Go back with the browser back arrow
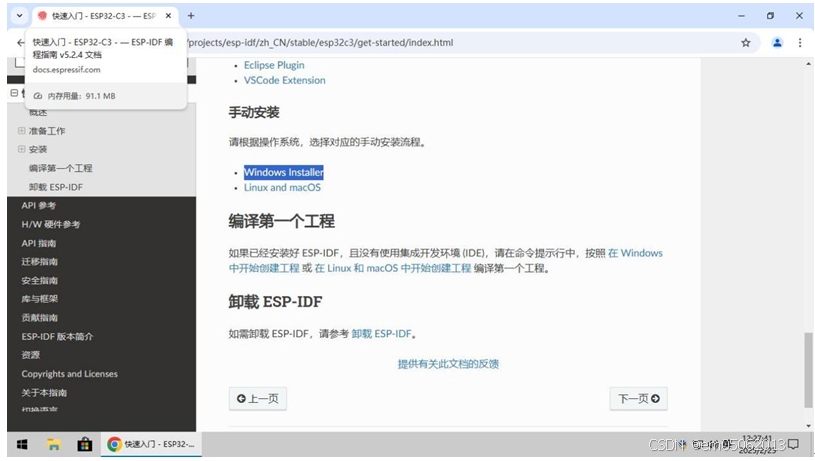 (x=20, y=43)
